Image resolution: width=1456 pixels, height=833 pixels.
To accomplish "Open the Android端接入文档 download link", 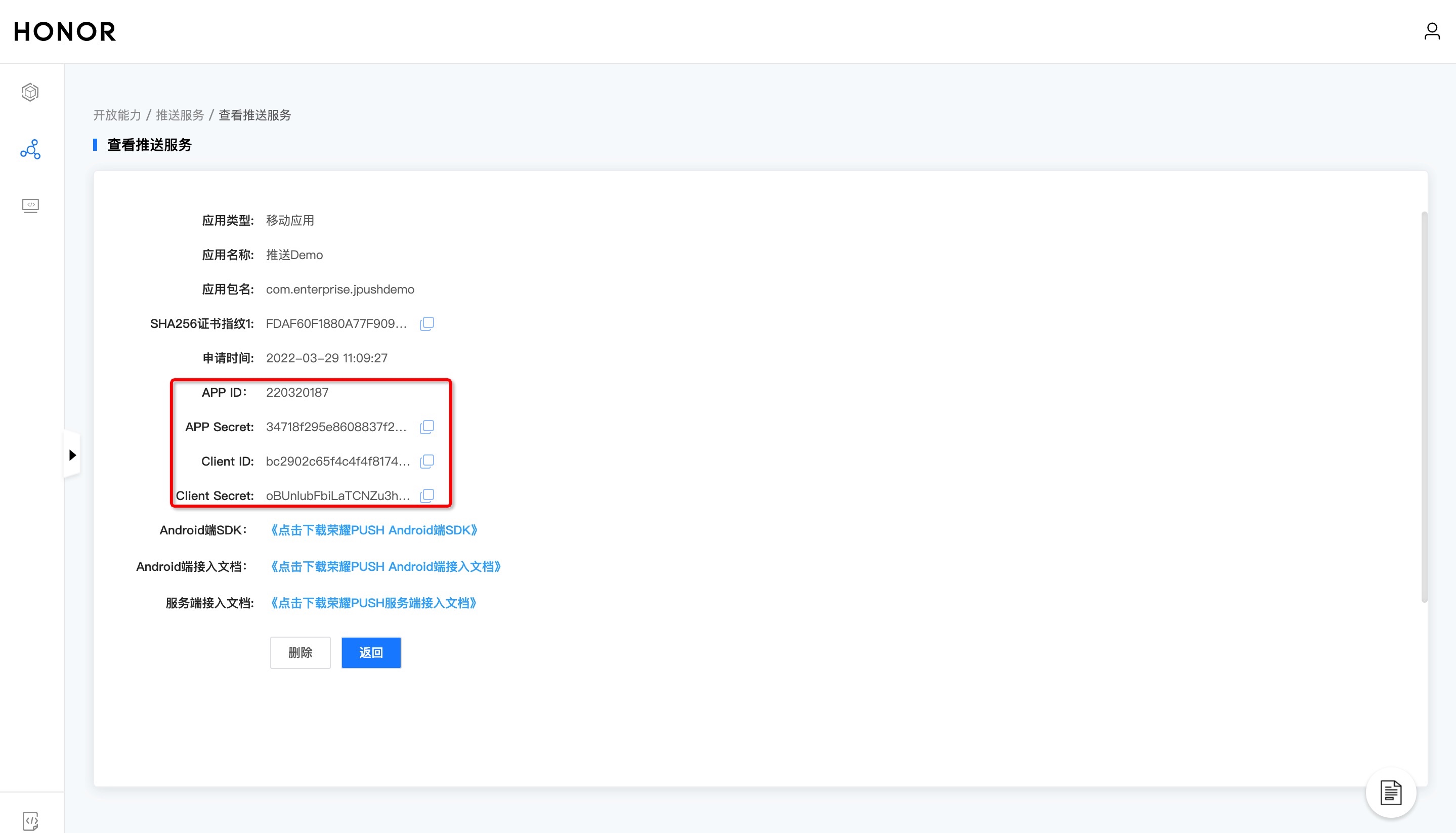I will 386,566.
